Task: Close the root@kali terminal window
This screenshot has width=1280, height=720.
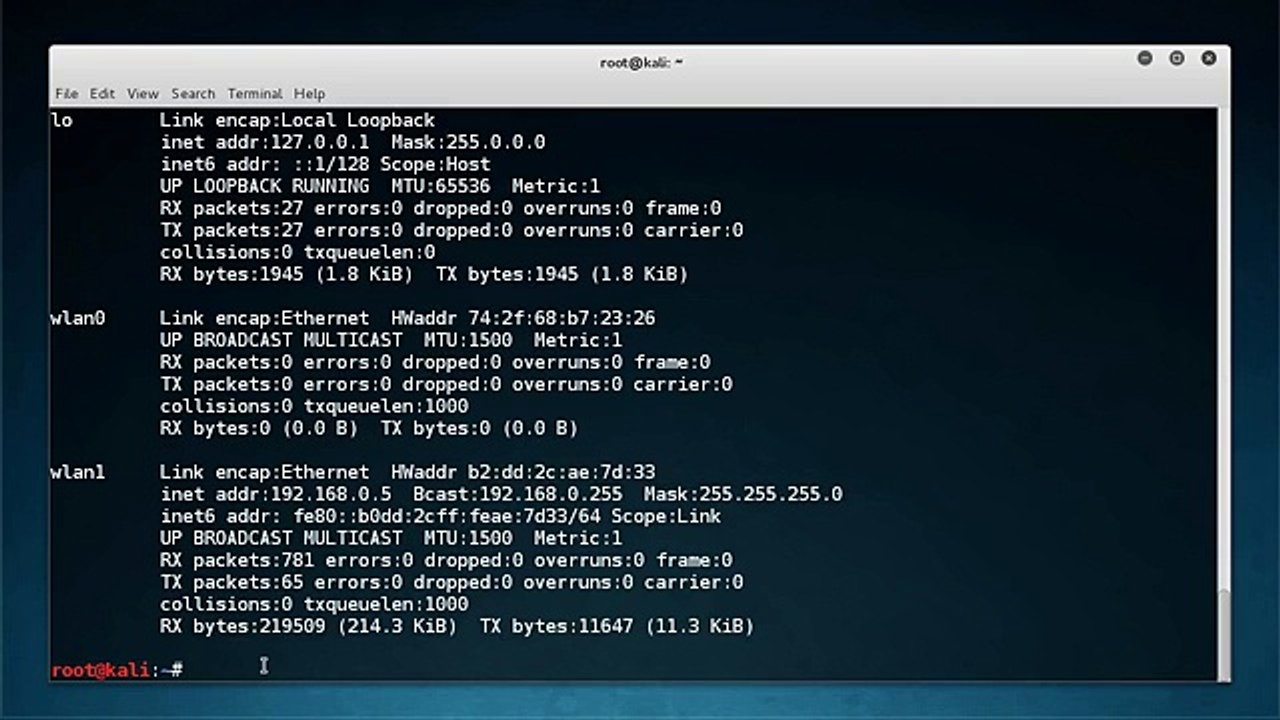Action: pyautogui.click(x=1209, y=59)
